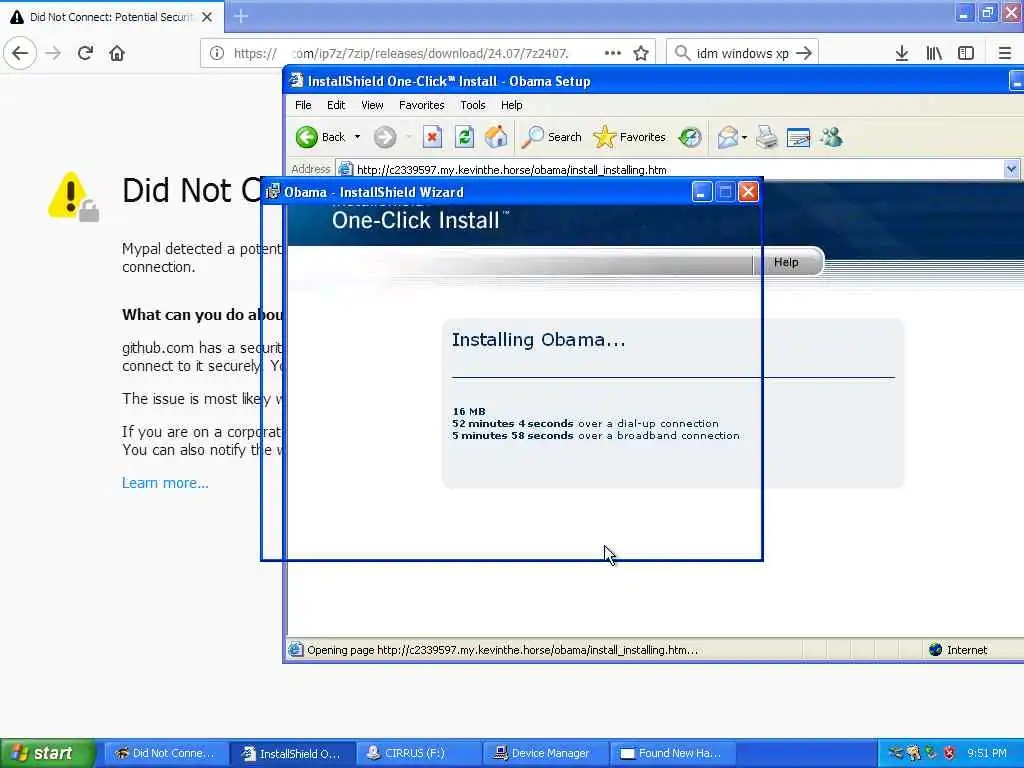The width and height of the screenshot is (1024, 768).
Task: Select the Did Not Connect browser tab
Action: pyautogui.click(x=111, y=17)
